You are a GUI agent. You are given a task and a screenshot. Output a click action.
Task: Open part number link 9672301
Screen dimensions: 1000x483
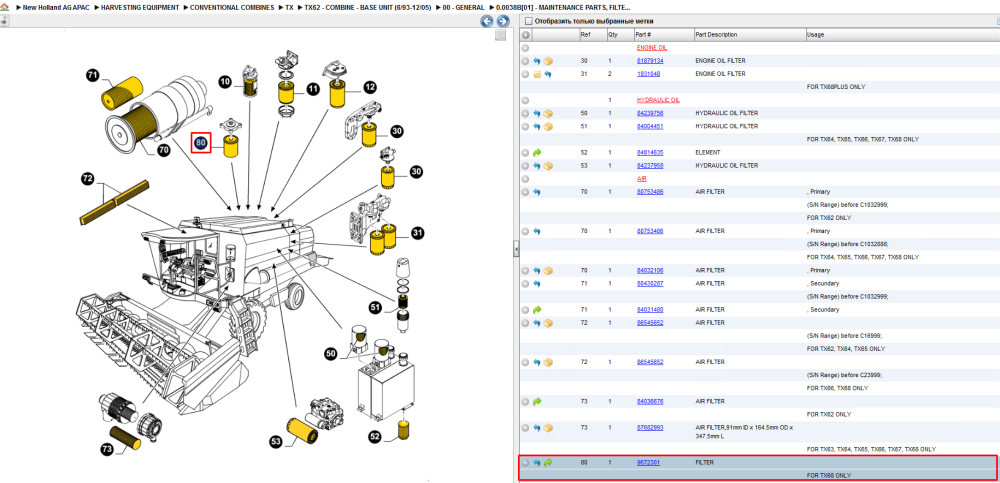click(648, 463)
